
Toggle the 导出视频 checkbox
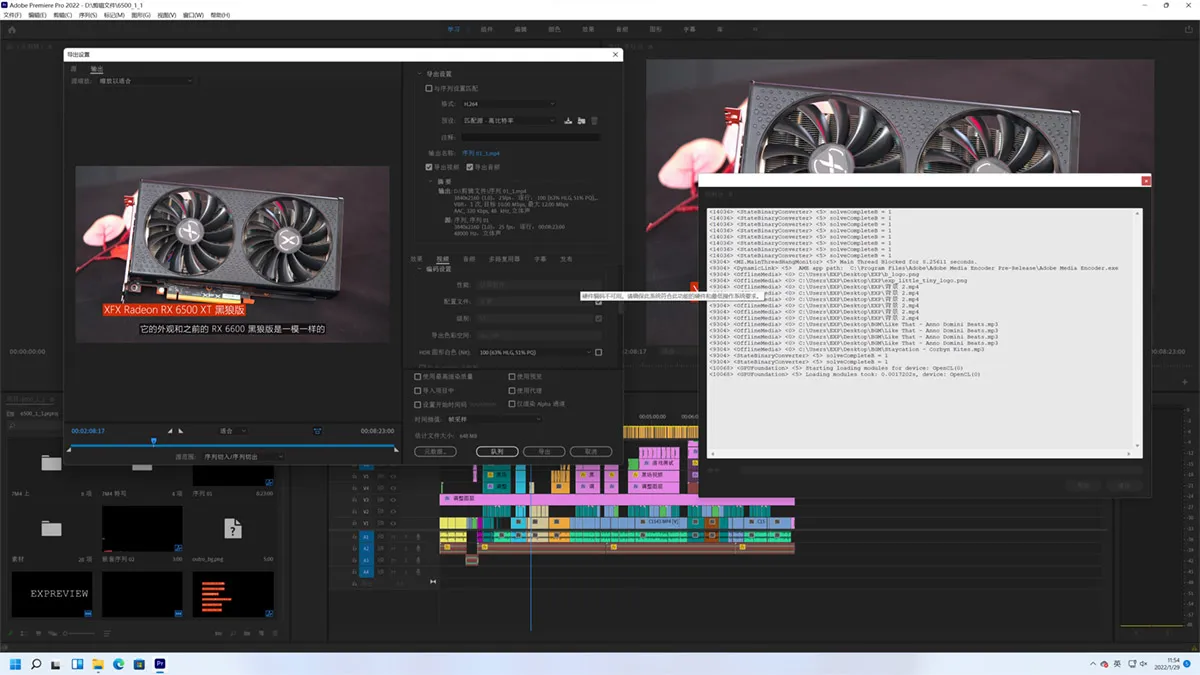[429, 167]
